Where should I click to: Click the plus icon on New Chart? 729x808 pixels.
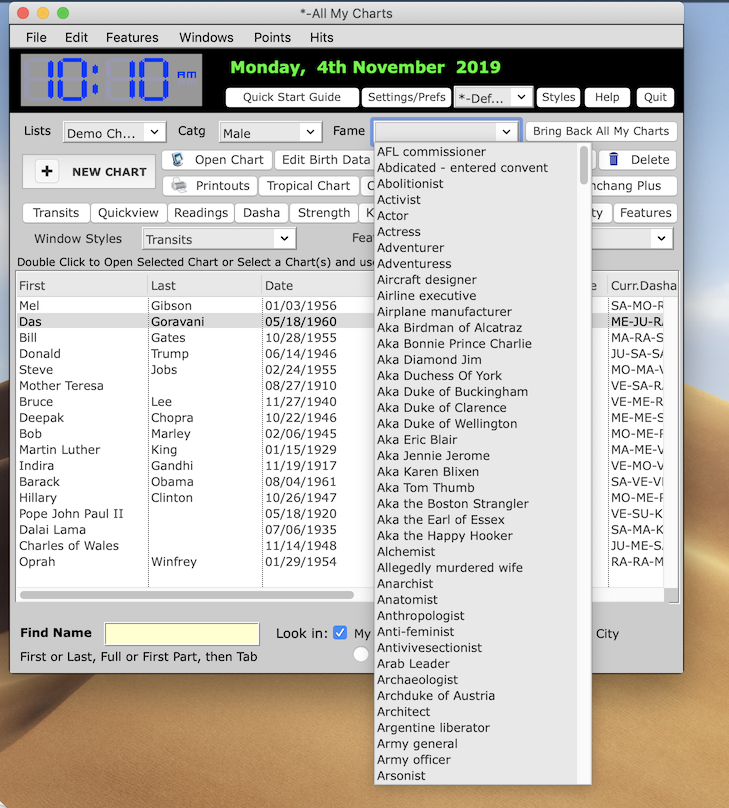coord(47,172)
